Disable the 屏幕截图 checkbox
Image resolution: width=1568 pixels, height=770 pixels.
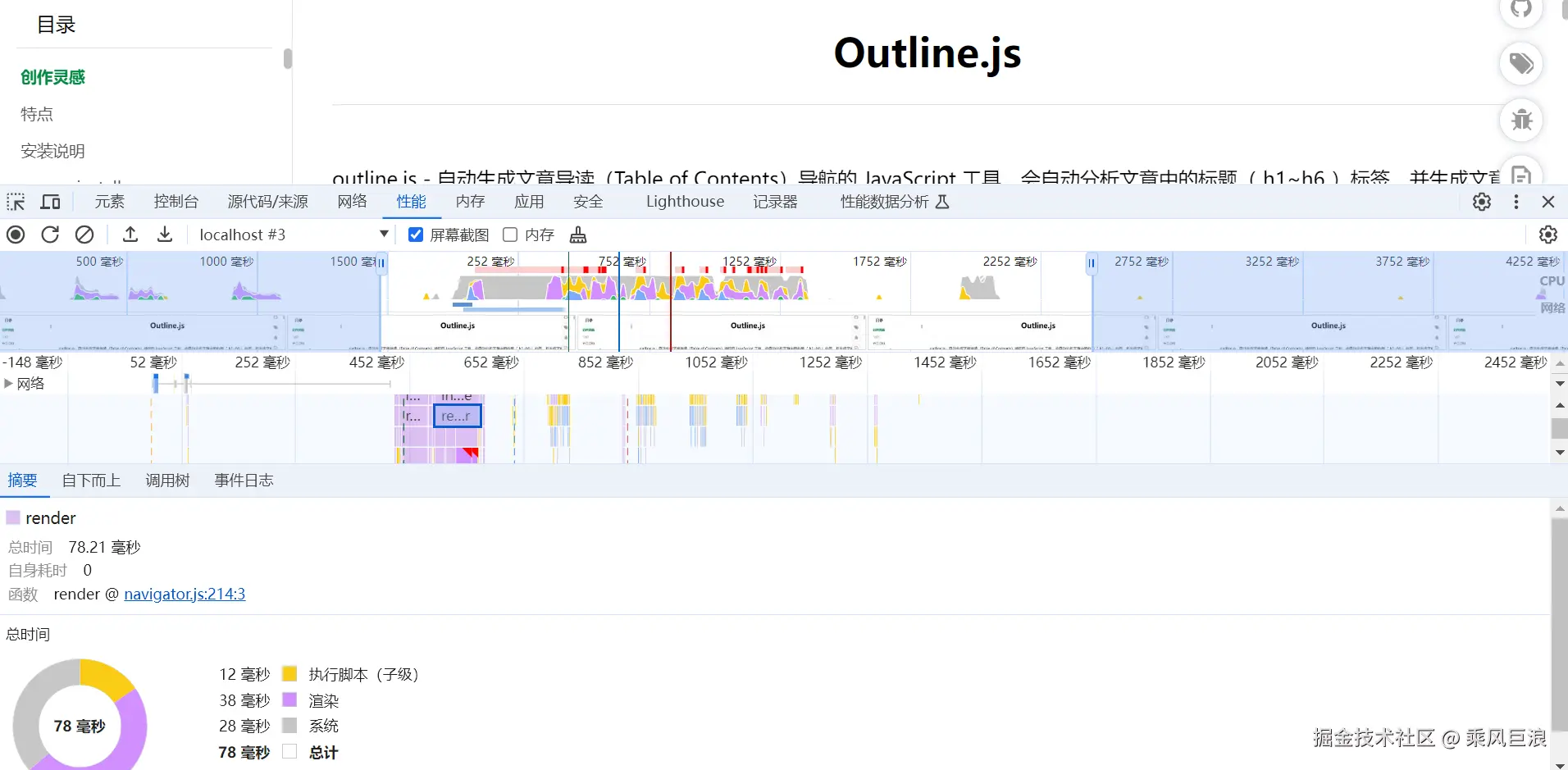(416, 235)
